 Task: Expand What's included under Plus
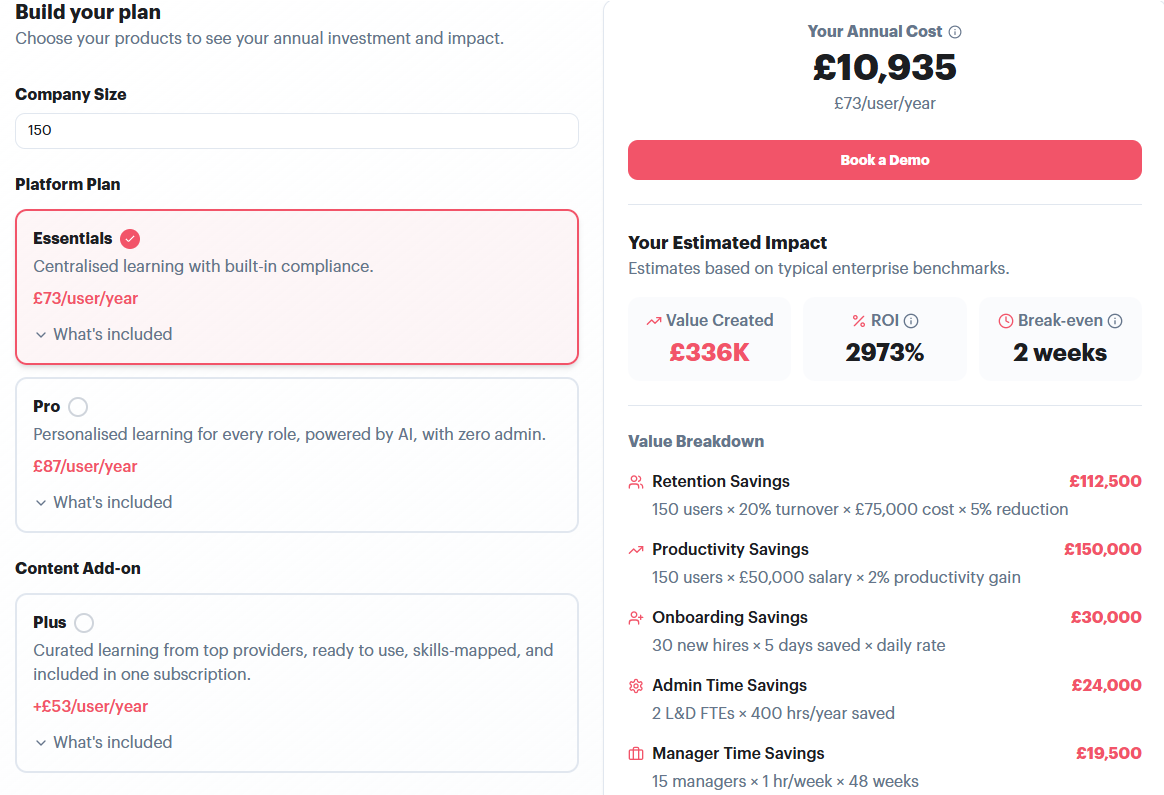[103, 742]
